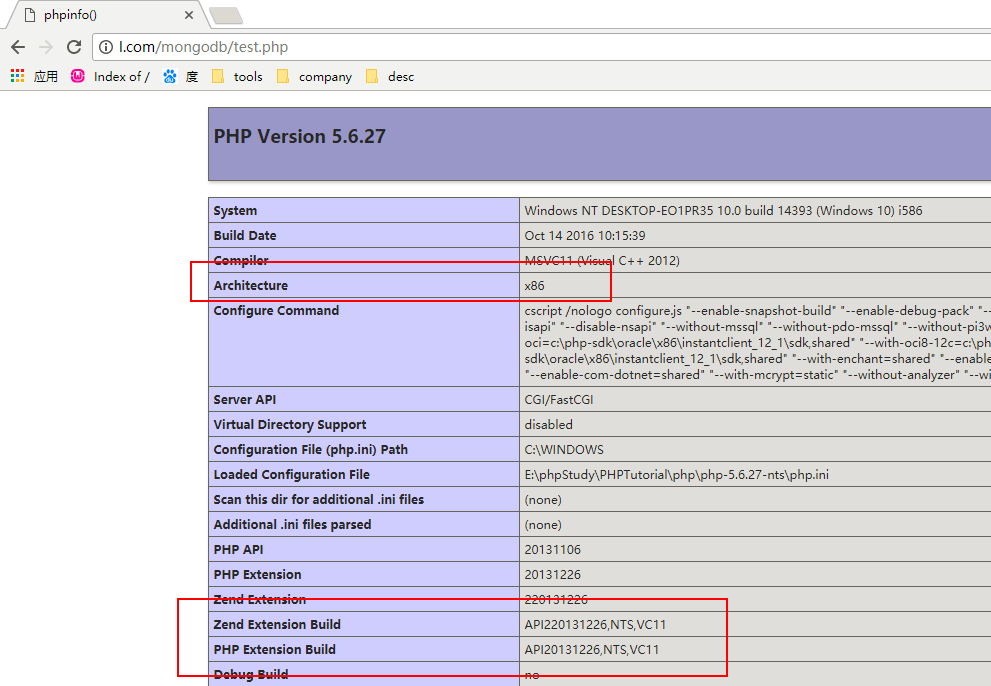
Task: Close the phpinfo() tab
Action: click(188, 16)
